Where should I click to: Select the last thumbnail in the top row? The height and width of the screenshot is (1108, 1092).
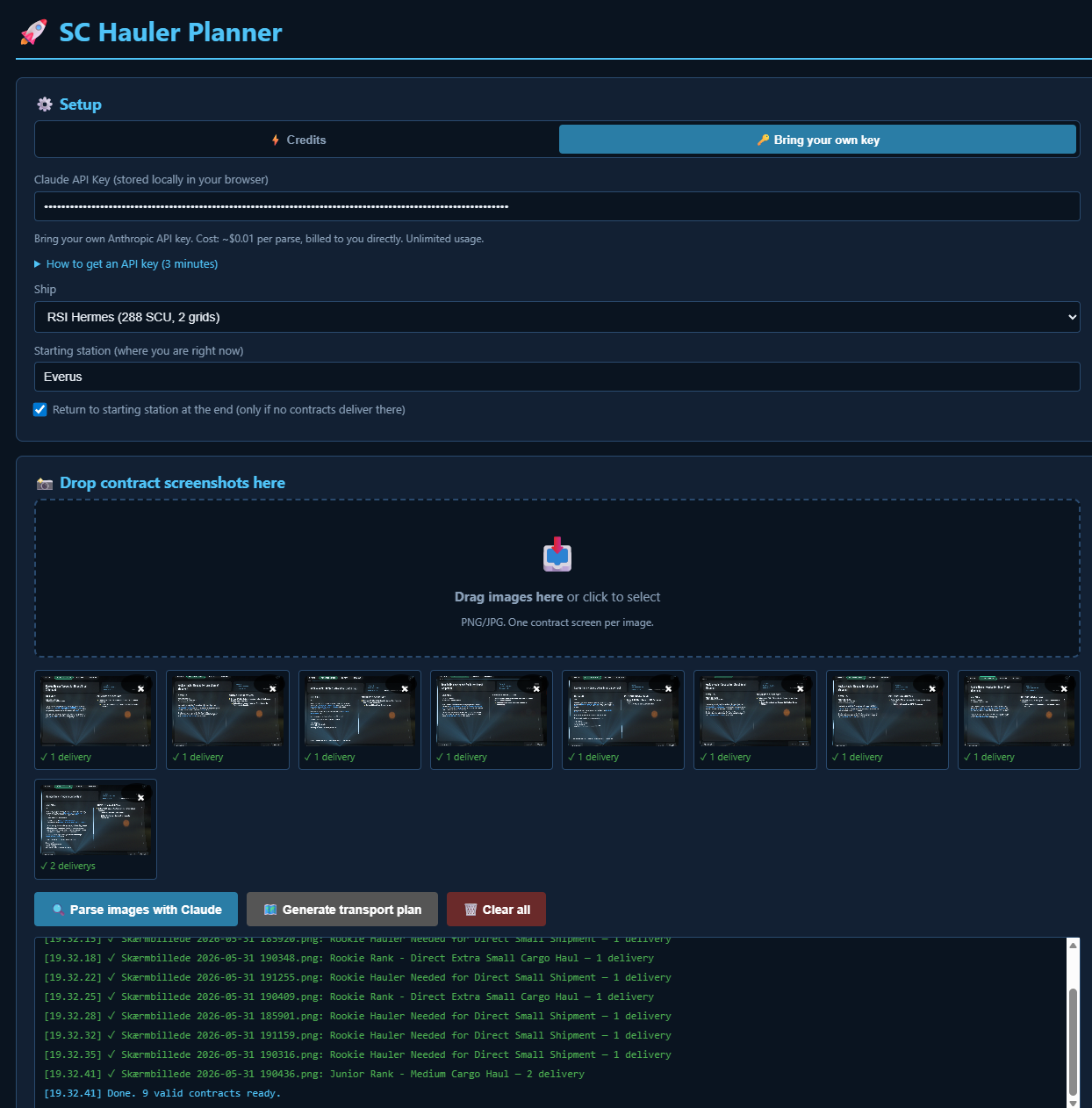coord(1019,720)
